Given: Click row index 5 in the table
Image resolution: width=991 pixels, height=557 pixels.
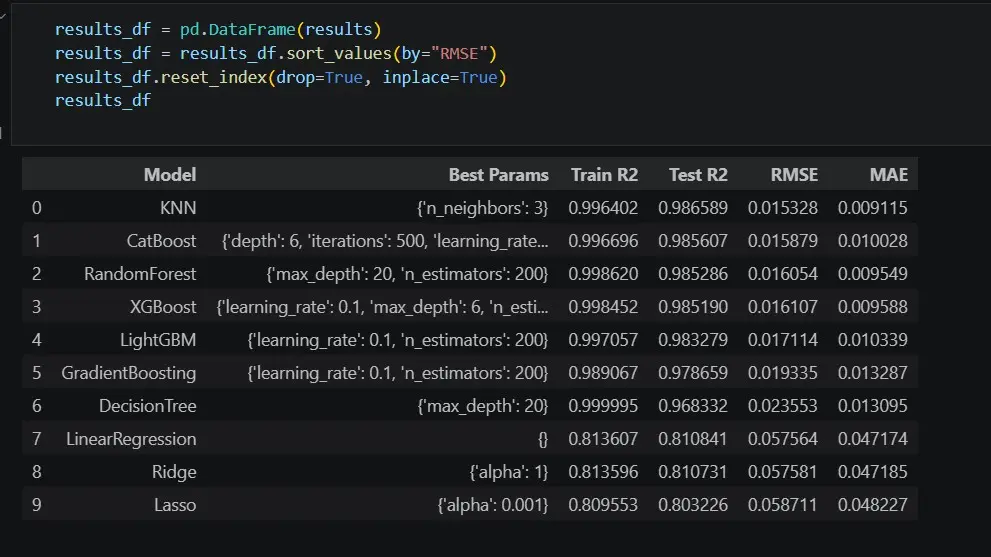Looking at the screenshot, I should [x=37, y=372].
